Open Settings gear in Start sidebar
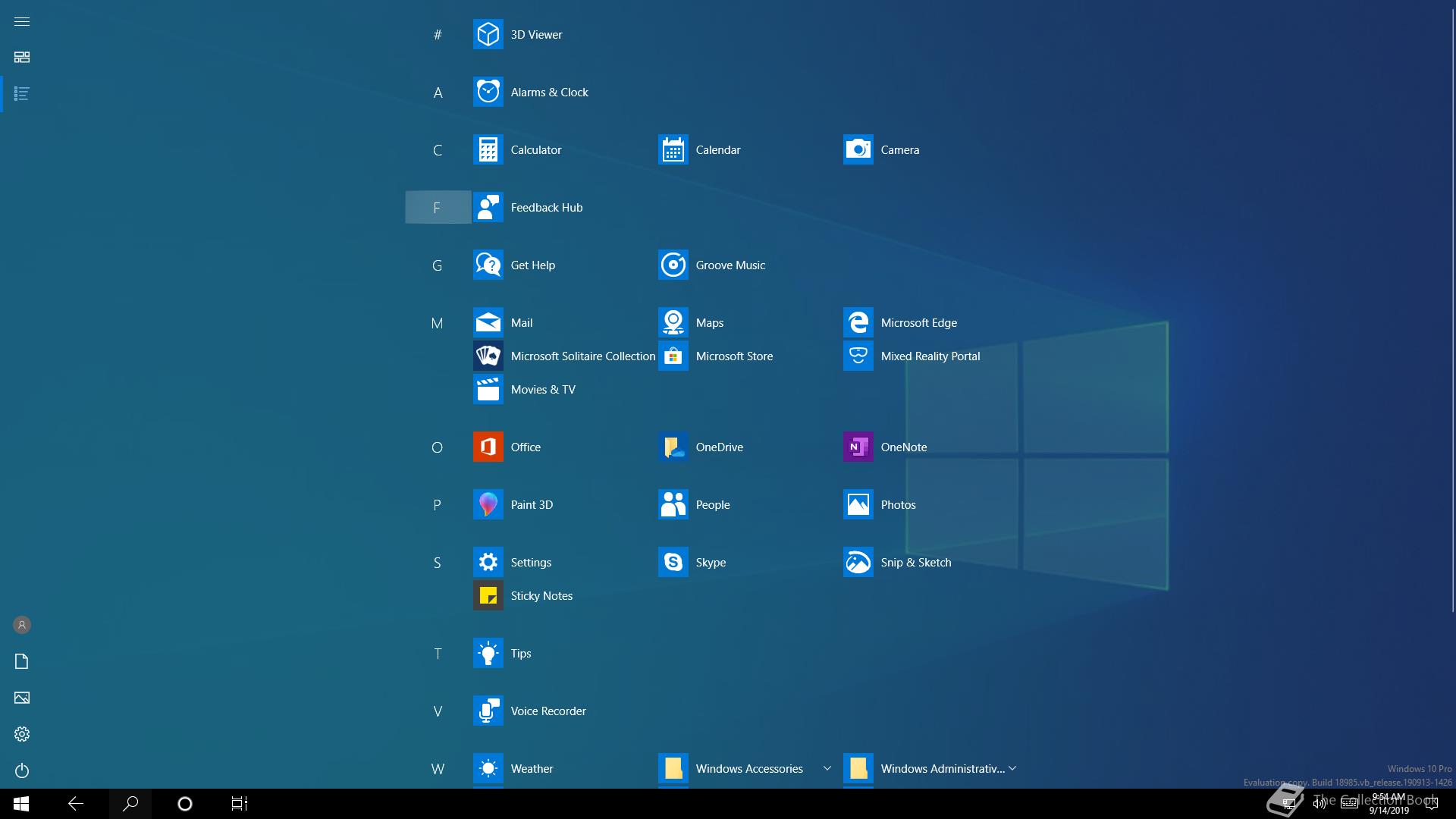 click(x=22, y=734)
